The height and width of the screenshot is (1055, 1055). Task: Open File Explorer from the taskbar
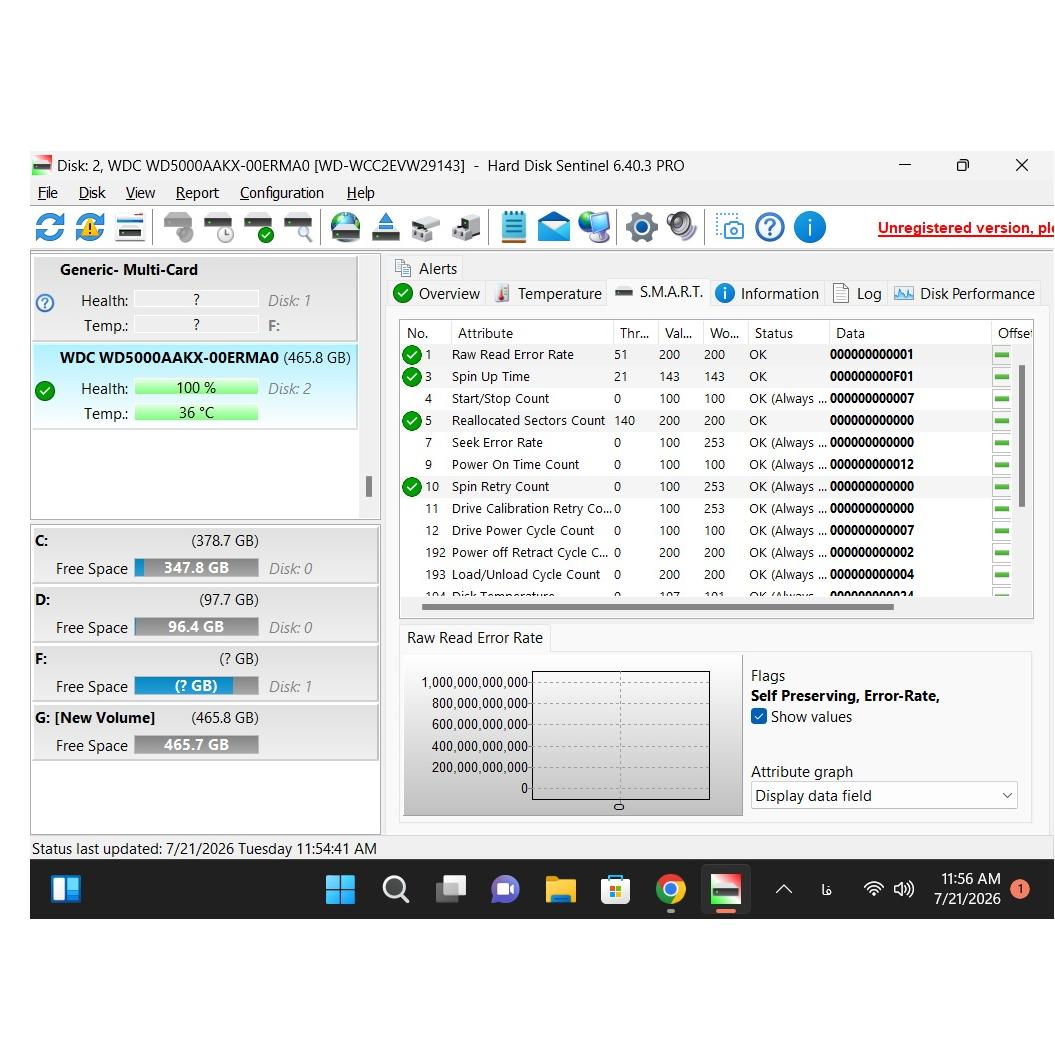coord(560,889)
